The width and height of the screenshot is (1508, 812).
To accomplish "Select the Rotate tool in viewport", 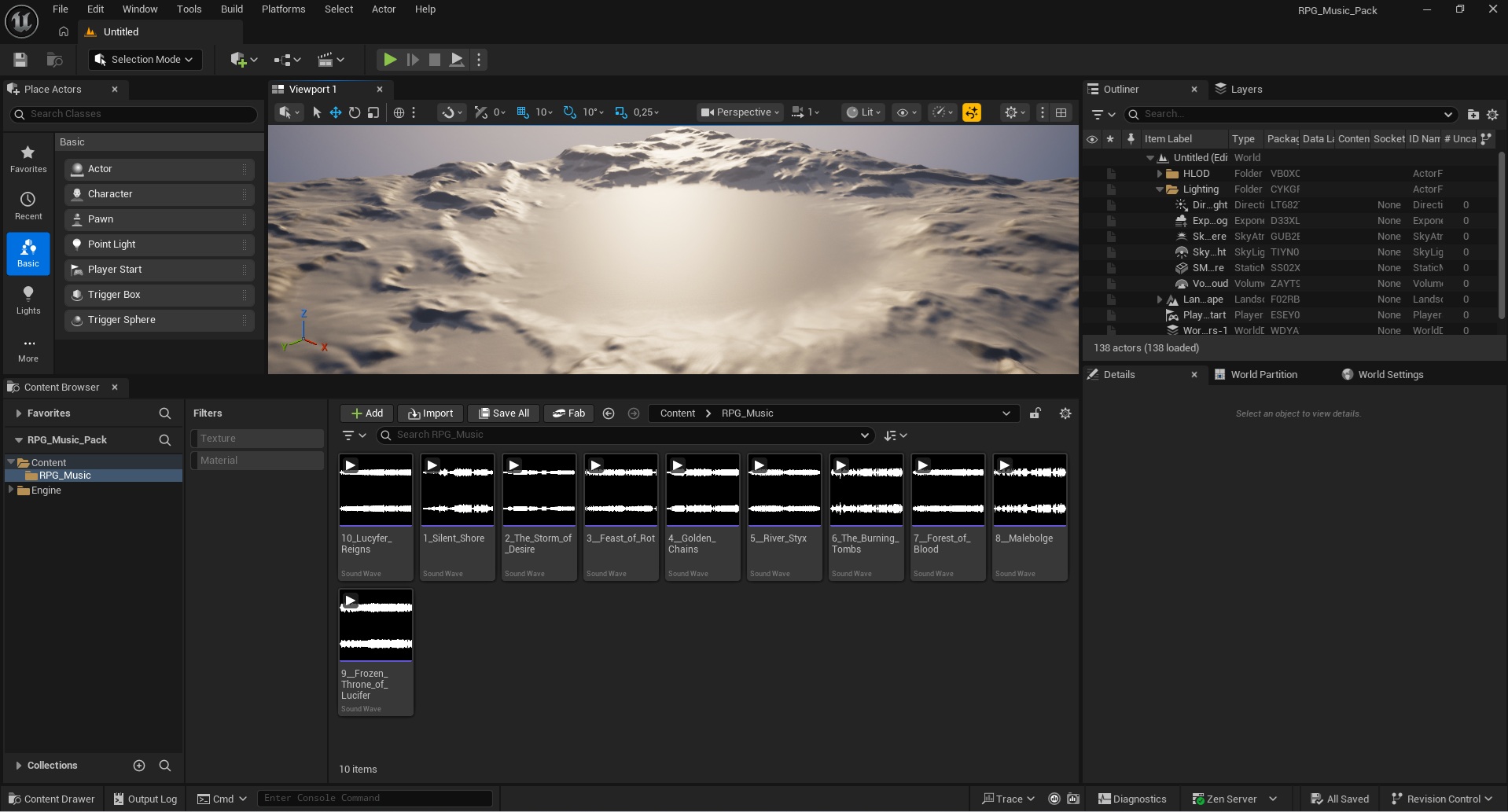I will pyautogui.click(x=355, y=112).
